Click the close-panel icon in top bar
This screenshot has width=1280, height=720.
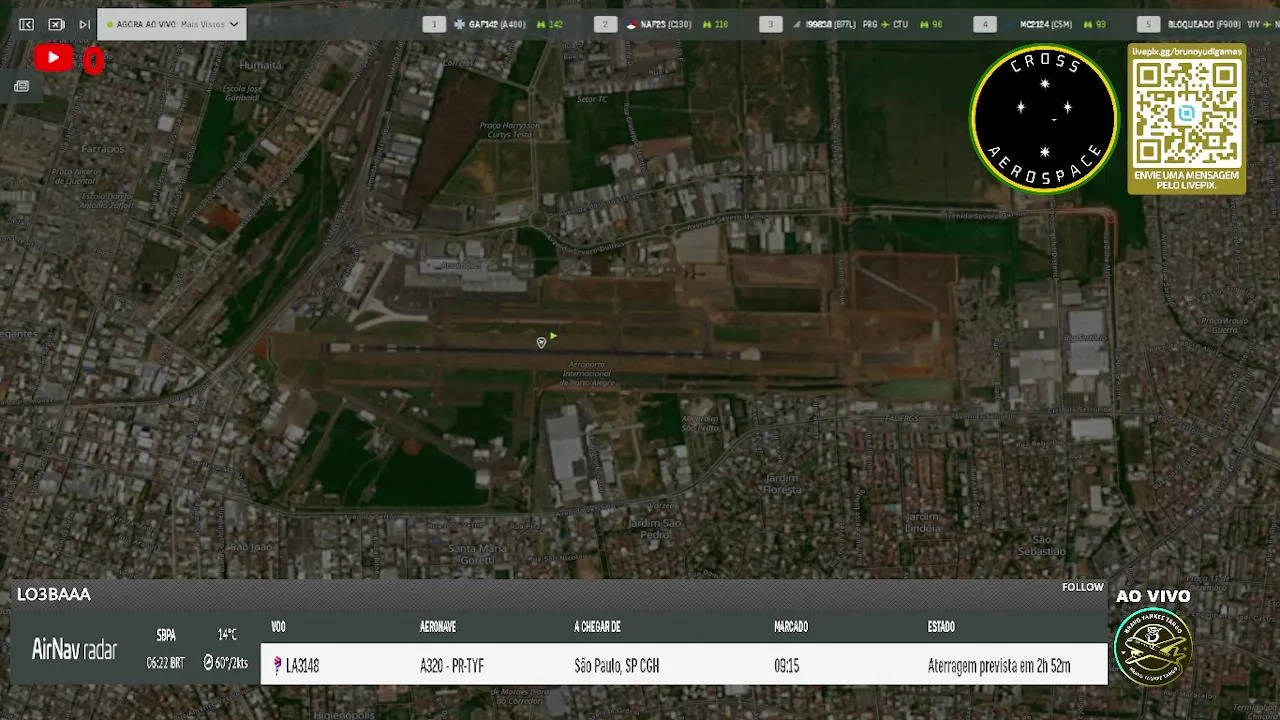pyautogui.click(x=56, y=24)
